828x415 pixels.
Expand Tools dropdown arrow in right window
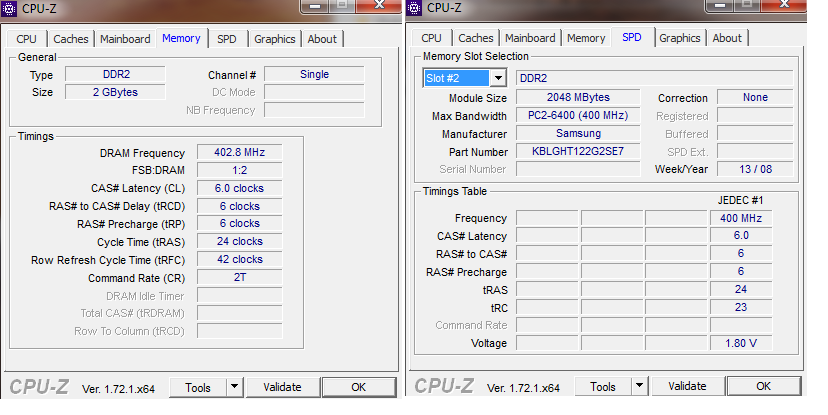click(639, 386)
